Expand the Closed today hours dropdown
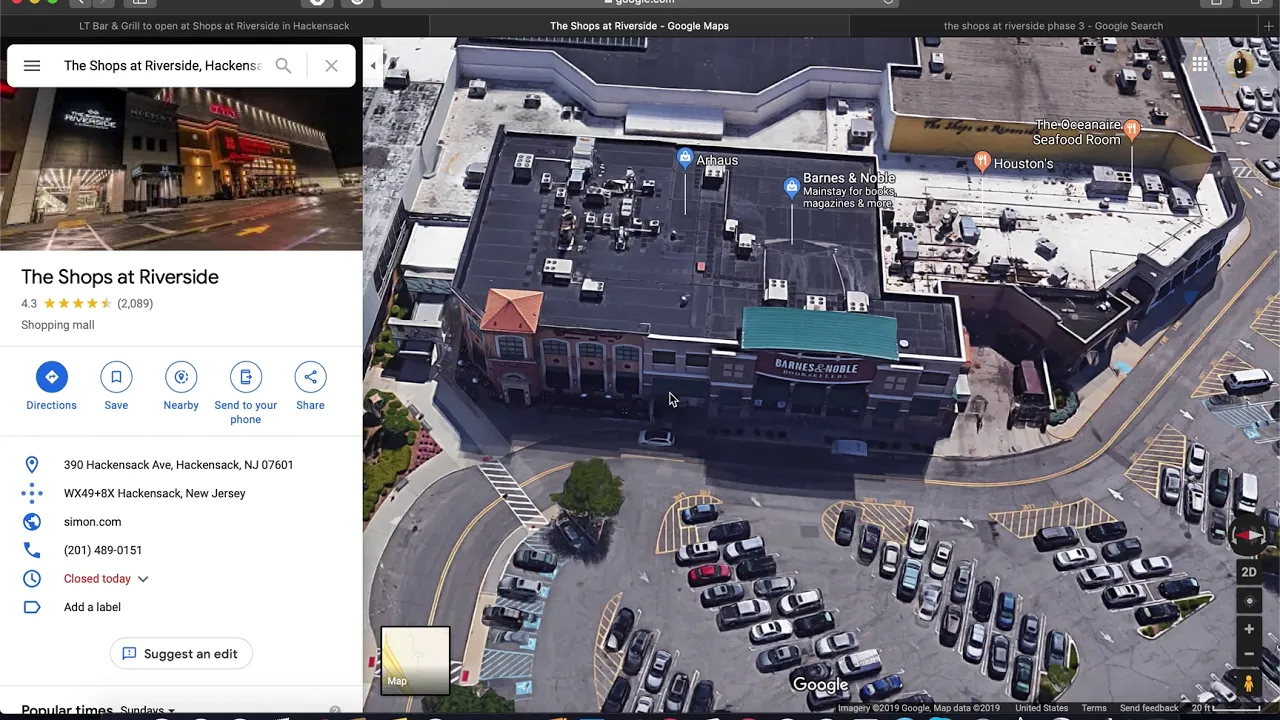1280x720 pixels. pyautogui.click(x=142, y=579)
